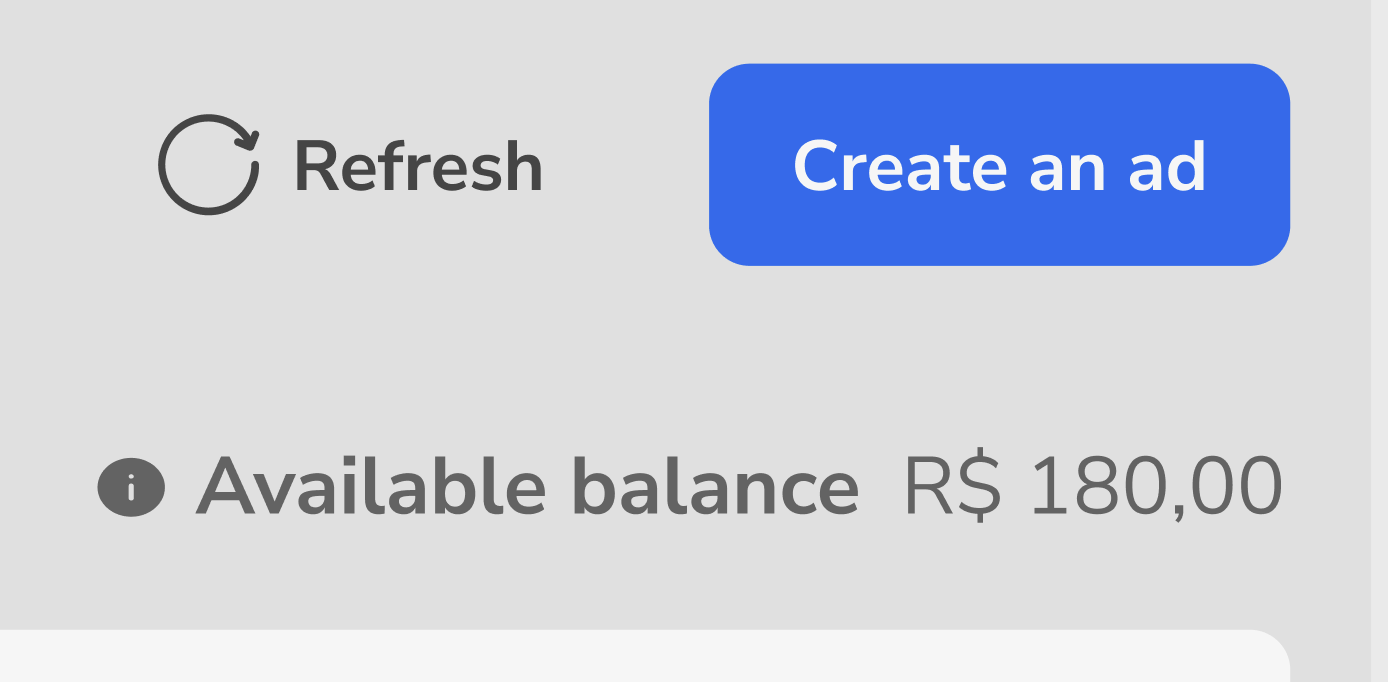
Task: Click the Refresh text label
Action: pos(419,167)
